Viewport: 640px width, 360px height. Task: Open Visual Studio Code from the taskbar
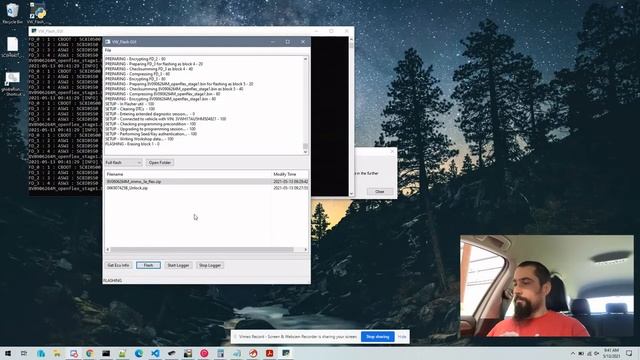(x=155, y=353)
